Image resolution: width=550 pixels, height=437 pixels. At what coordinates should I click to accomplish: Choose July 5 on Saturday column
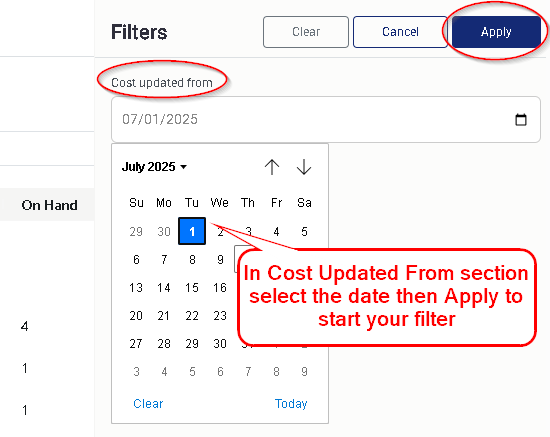pos(304,231)
